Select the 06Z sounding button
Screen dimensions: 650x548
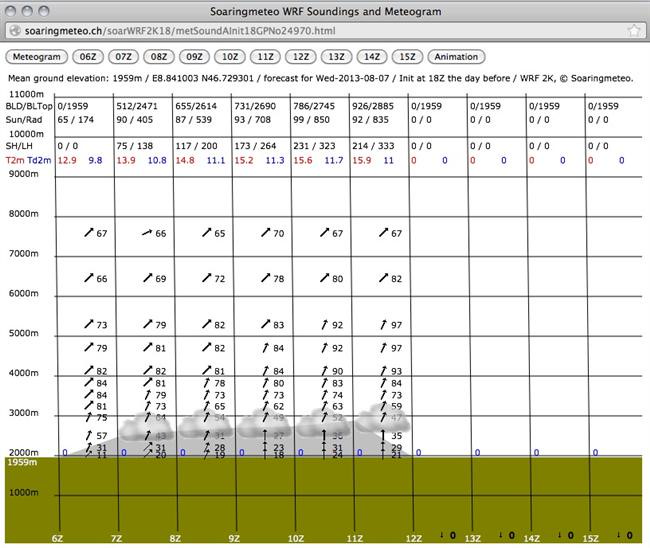(87, 57)
